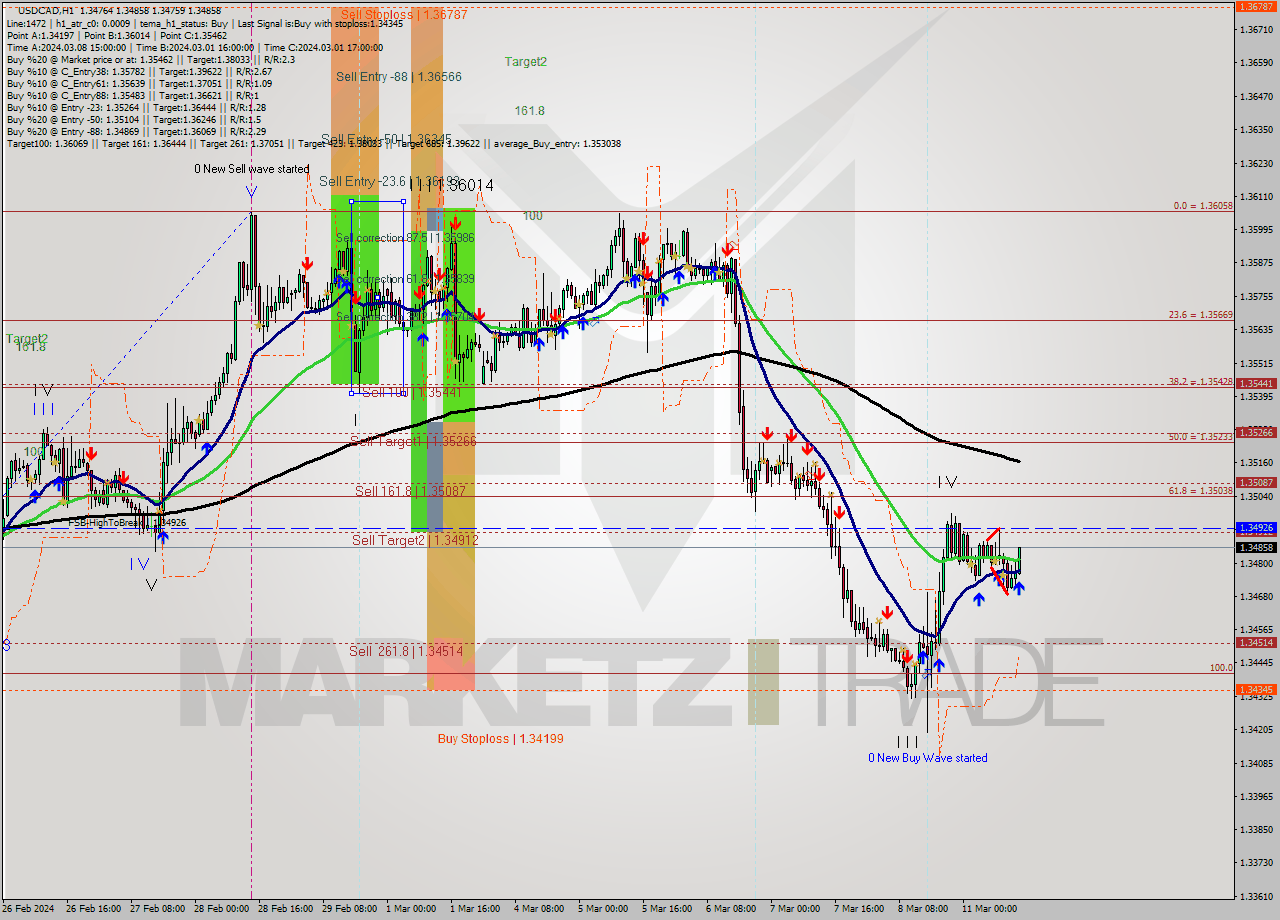Select '0 New Sell wave started' annotation
1280x920 pixels.
tap(252, 169)
